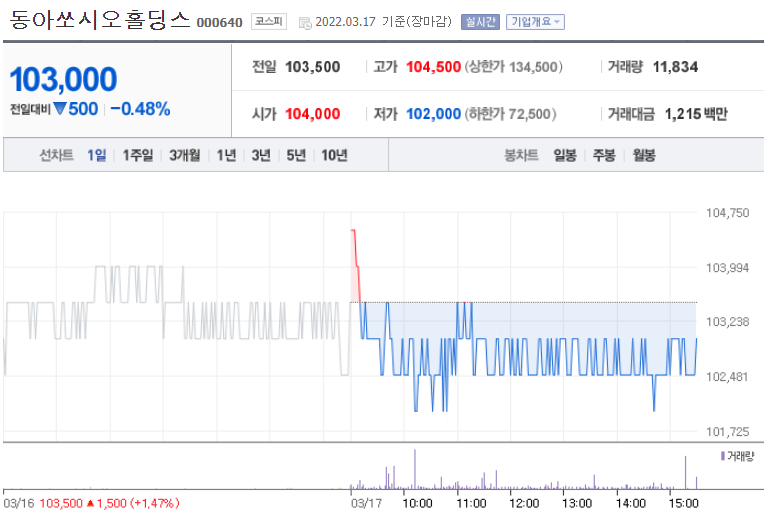Select the 3개월 line chart tab
Screen dimensions: 764x521
(185, 155)
